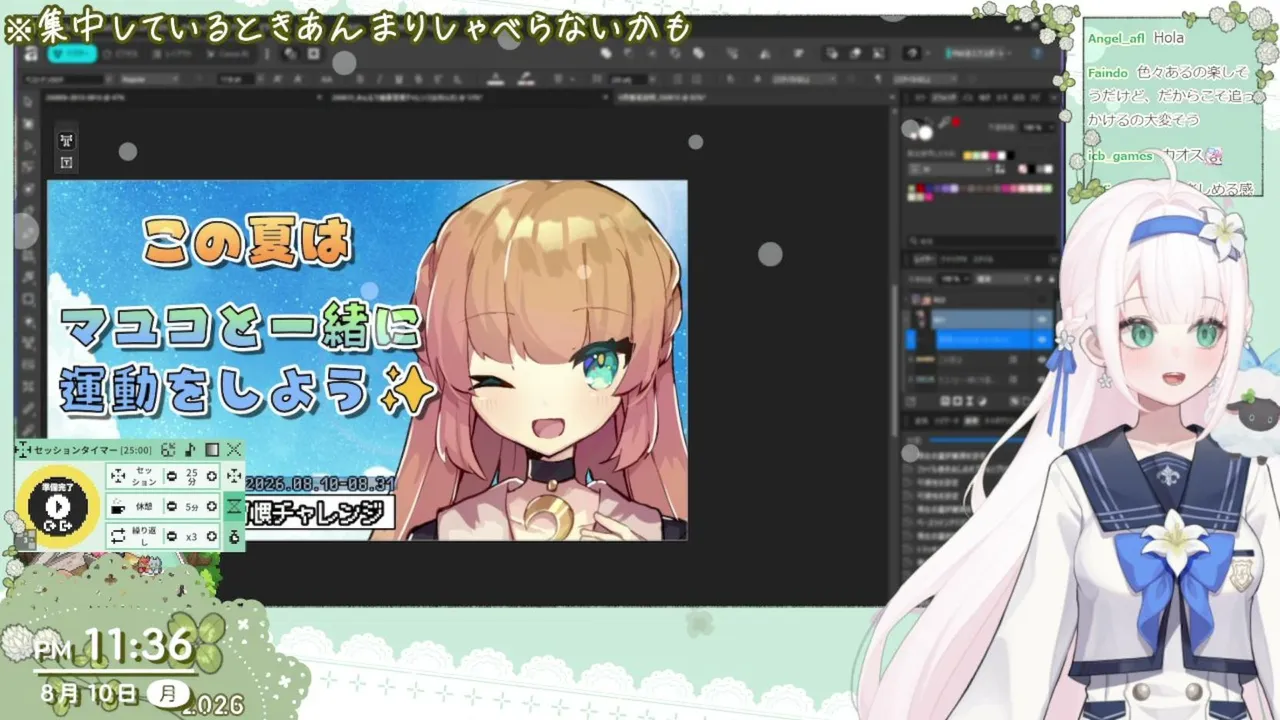Viewport: 1280px width, 720px height.
Task: Click the music note icon in the timer title bar
Action: pos(190,450)
